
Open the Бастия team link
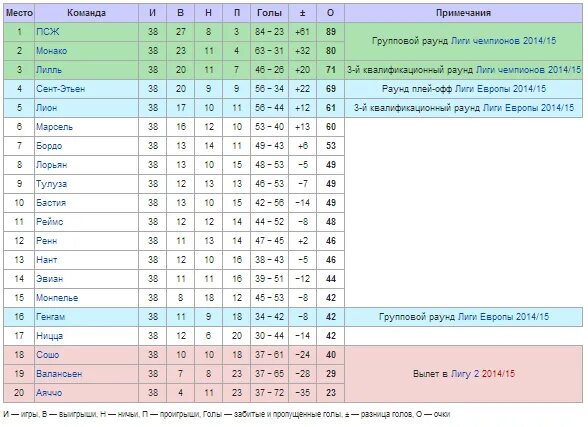tap(51, 203)
